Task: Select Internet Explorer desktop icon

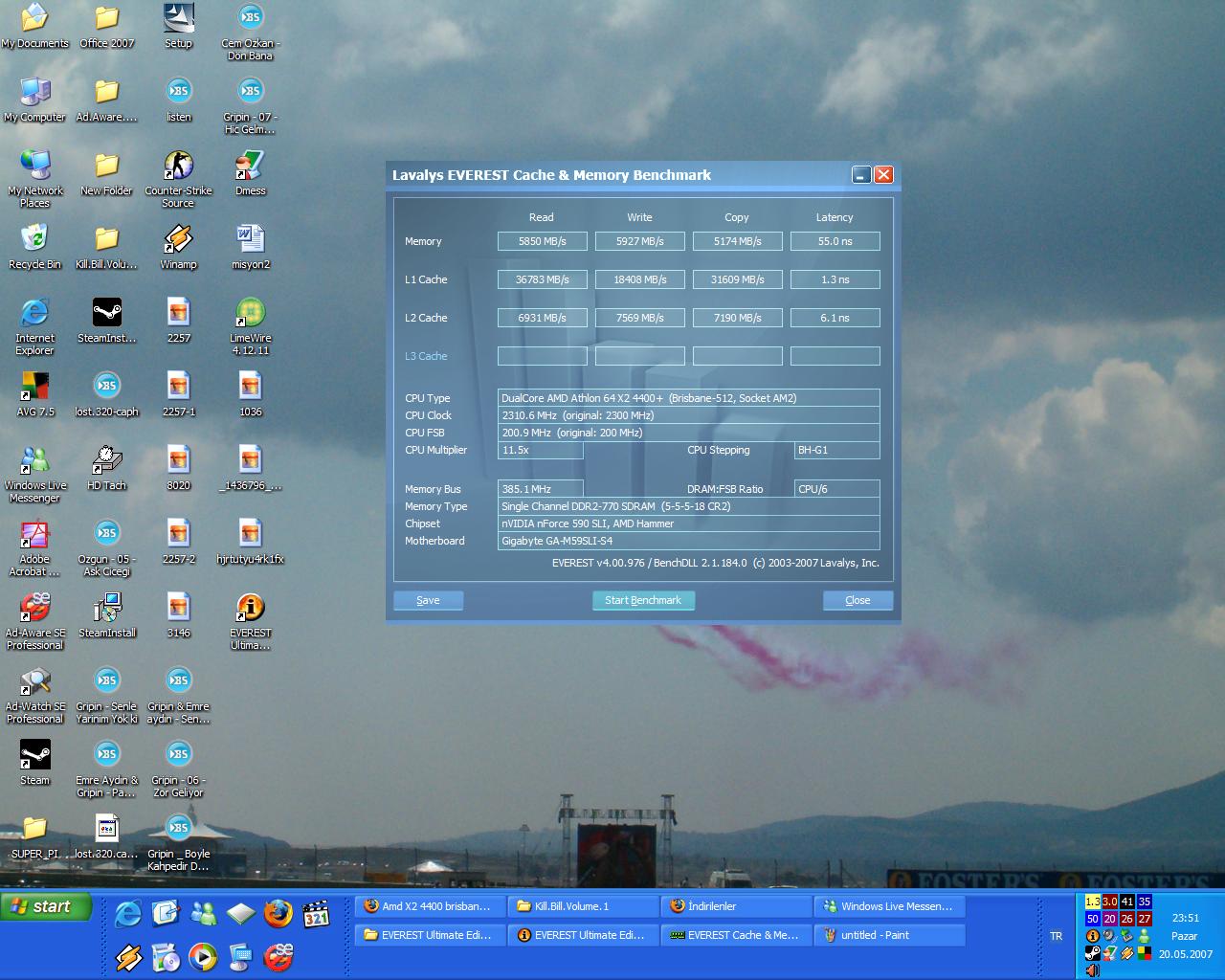Action: pyautogui.click(x=34, y=327)
